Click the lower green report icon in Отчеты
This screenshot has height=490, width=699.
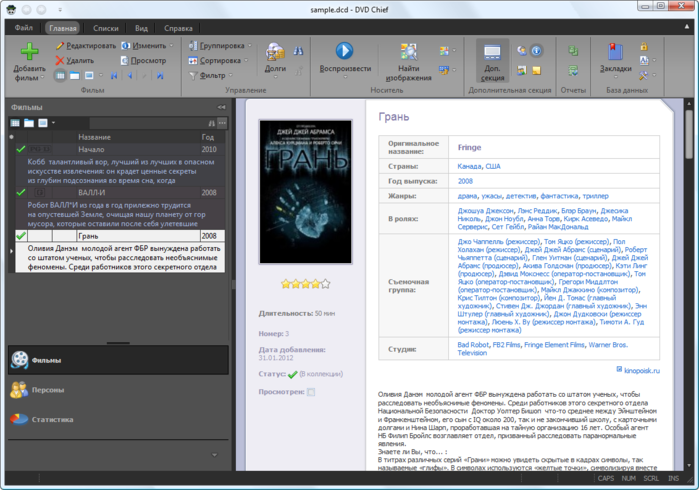pos(573,70)
